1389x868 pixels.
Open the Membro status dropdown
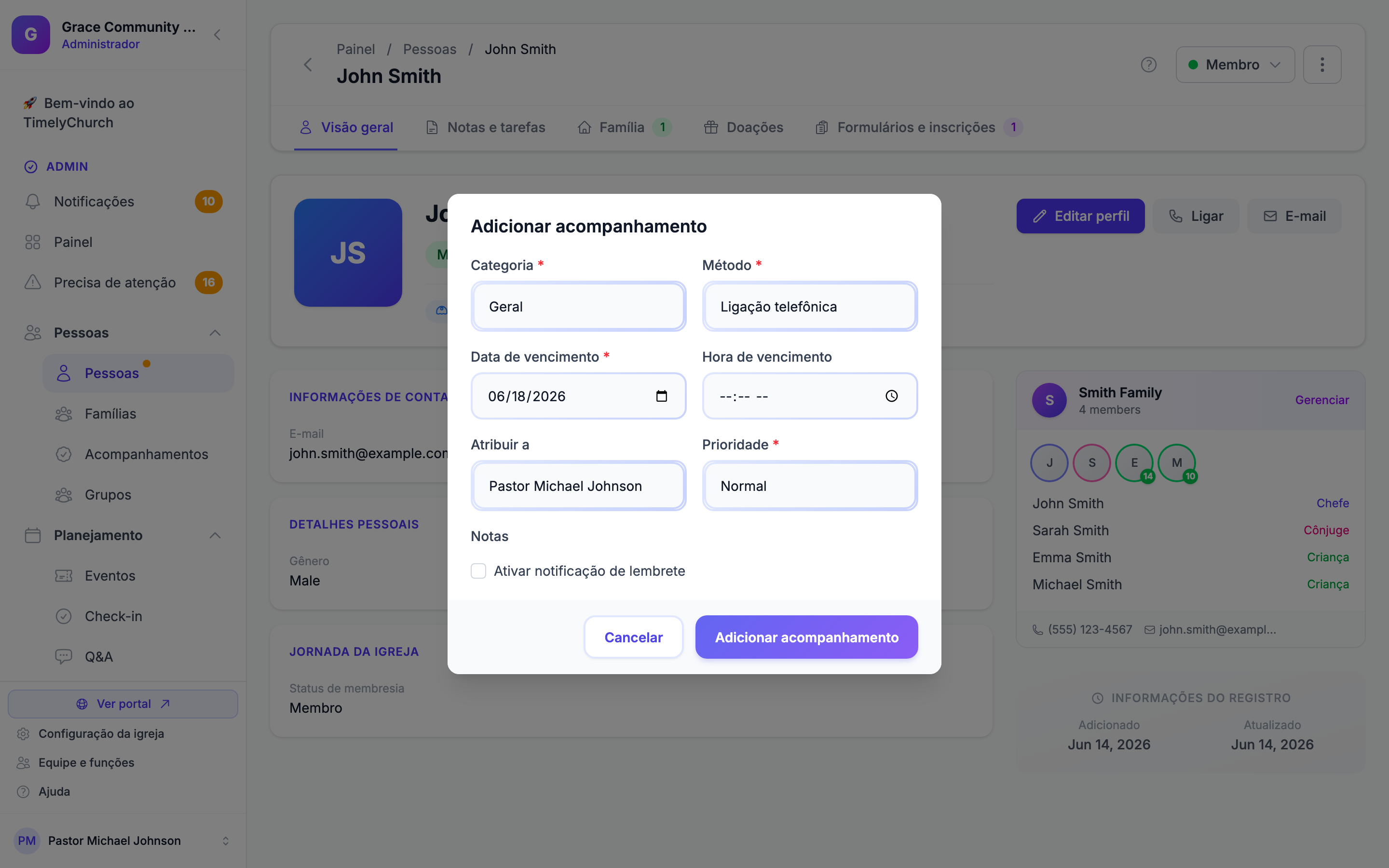click(1235, 64)
